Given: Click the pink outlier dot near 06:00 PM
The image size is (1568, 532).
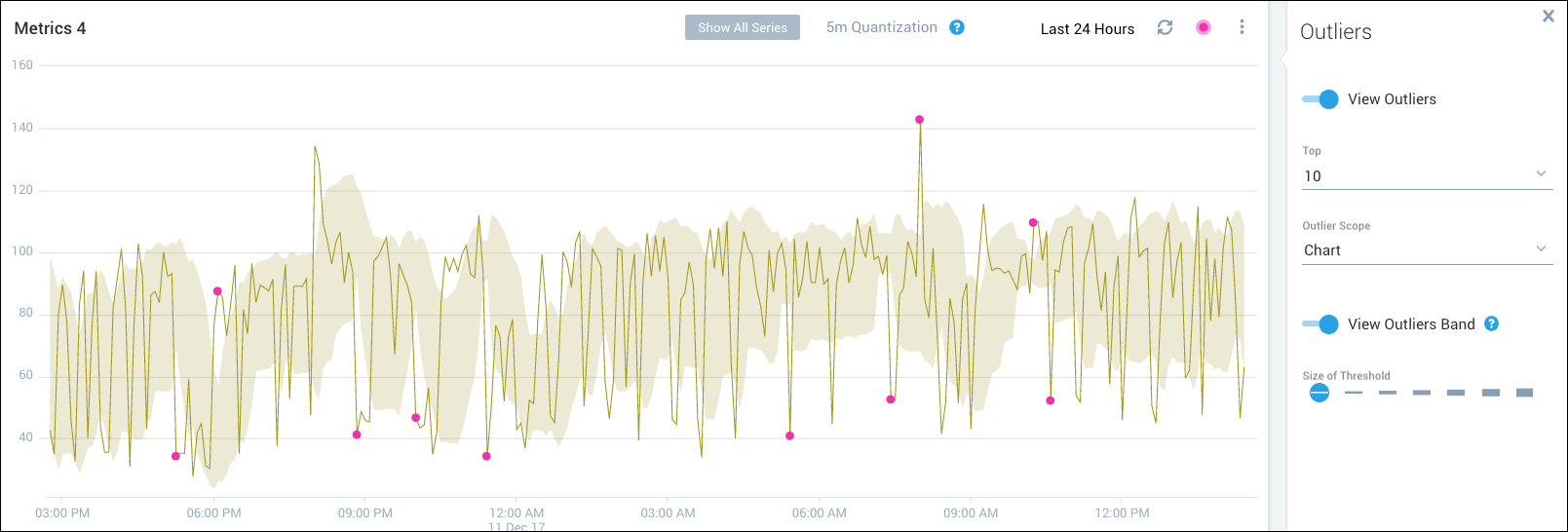Looking at the screenshot, I should click(217, 291).
